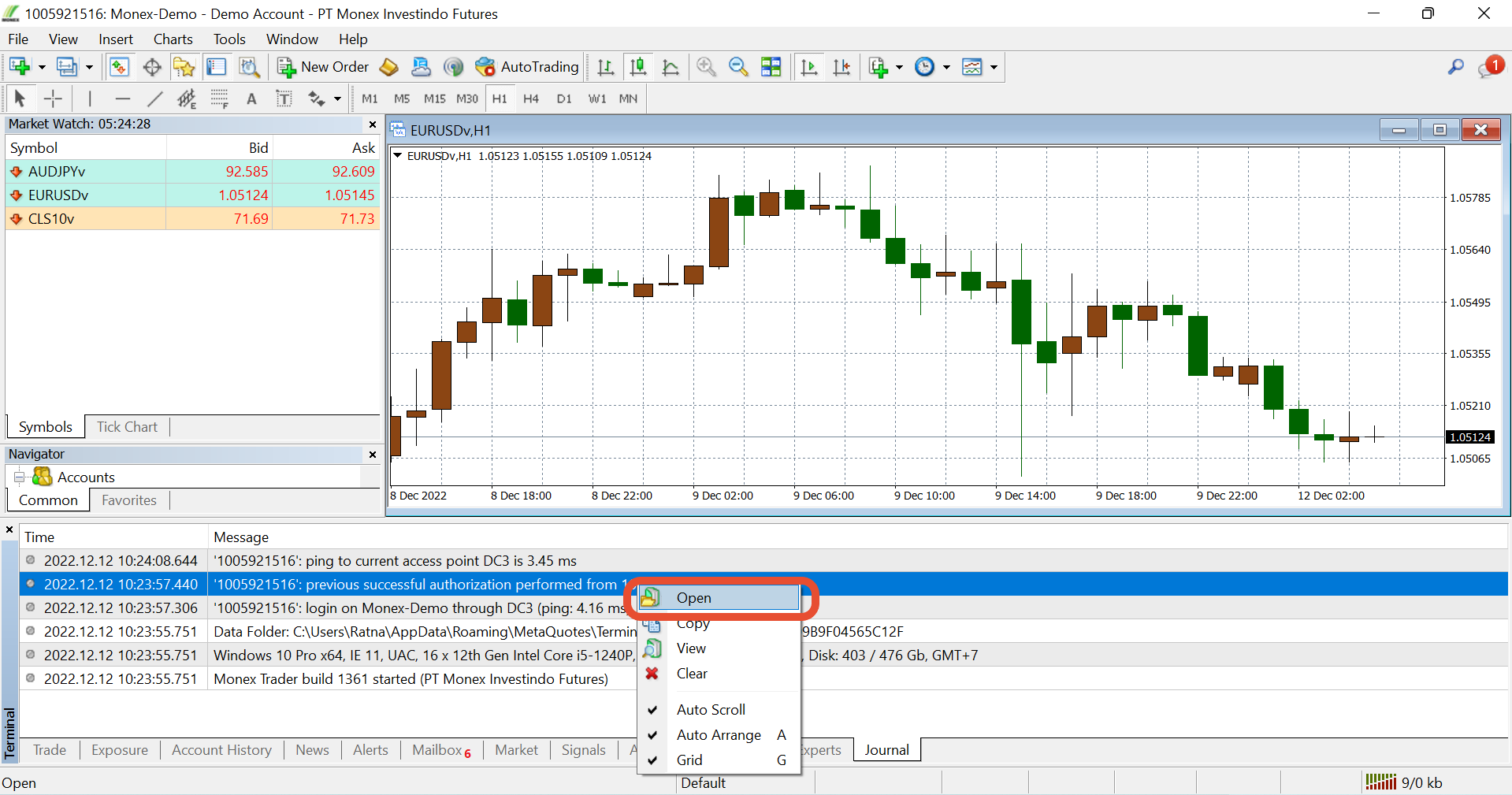Open the templates dropdown arrow

point(994,67)
